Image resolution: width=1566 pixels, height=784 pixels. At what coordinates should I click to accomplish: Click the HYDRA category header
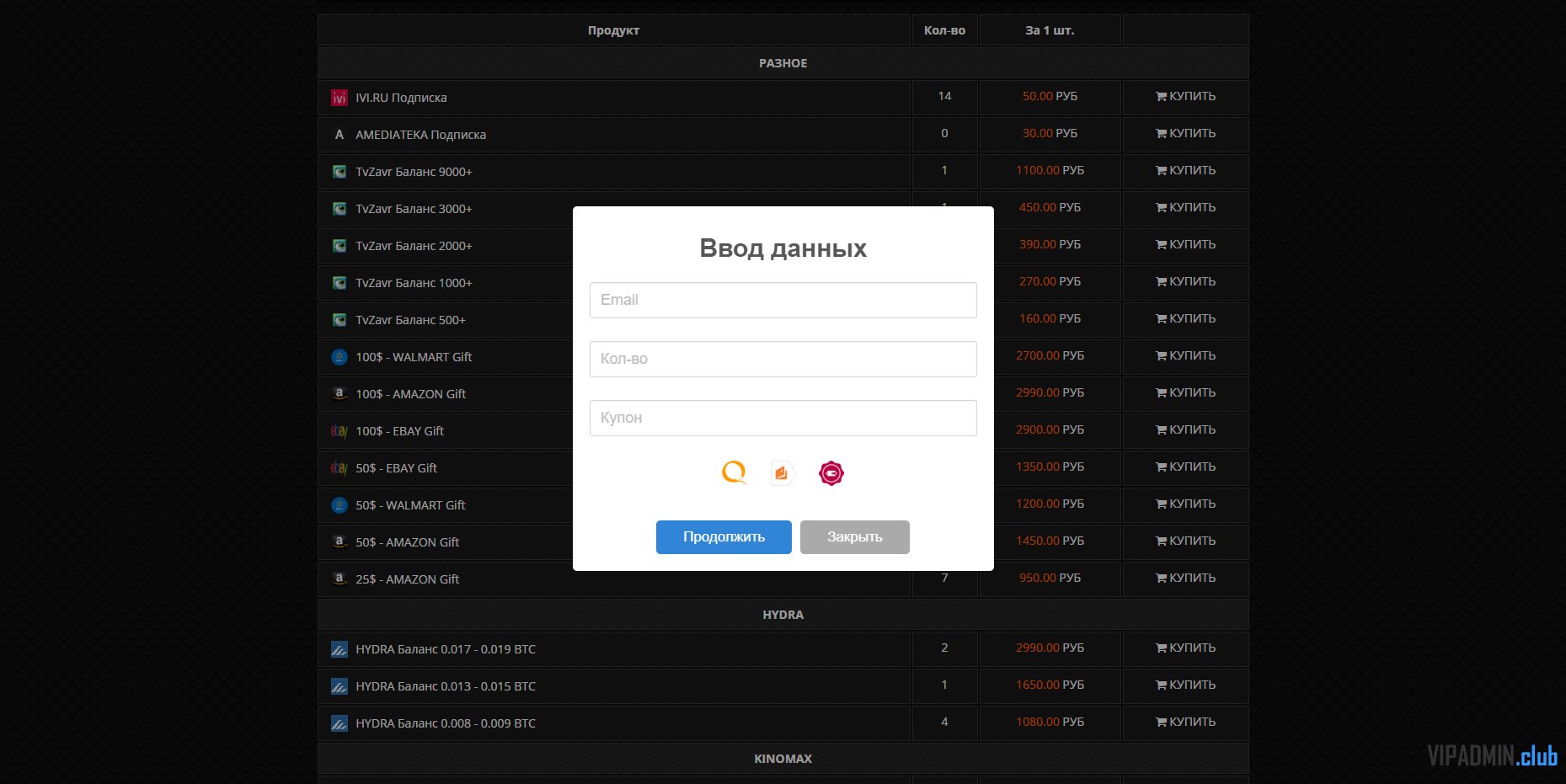(783, 615)
